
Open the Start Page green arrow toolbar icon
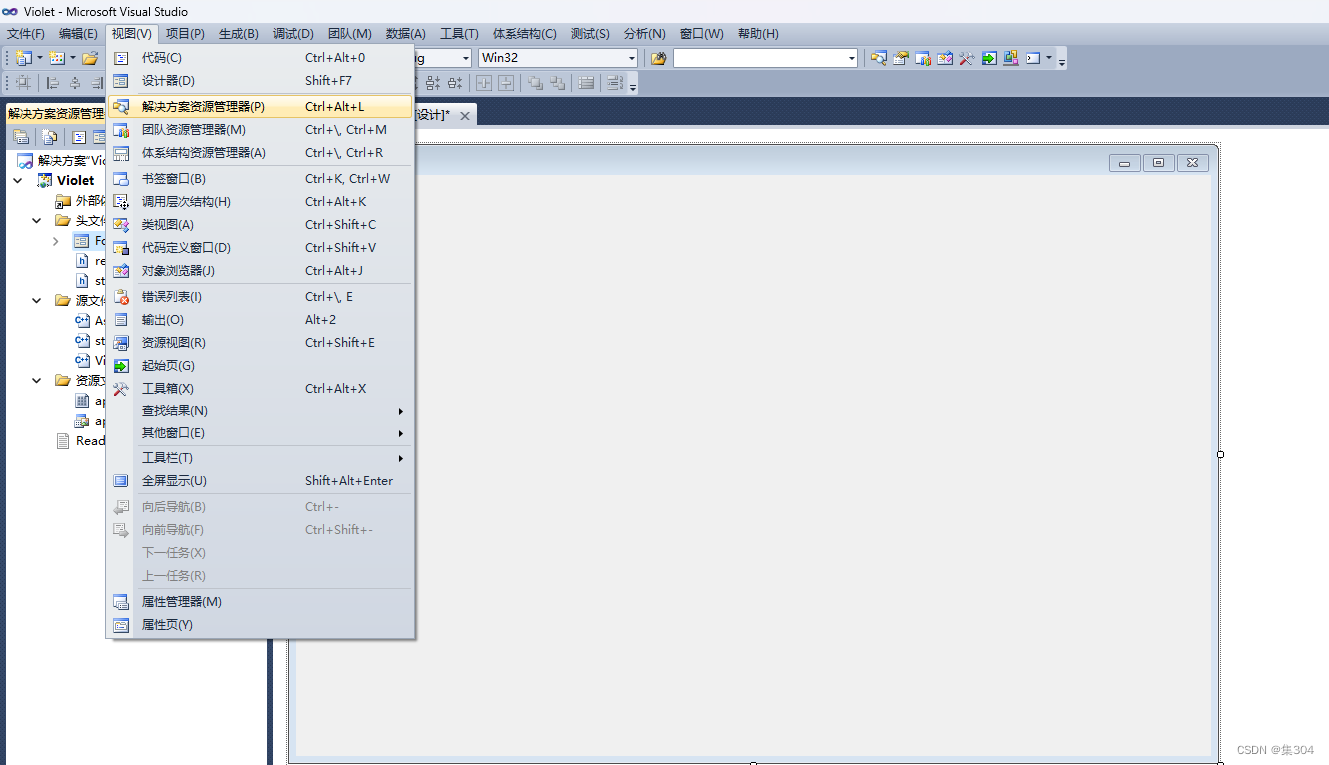point(989,58)
